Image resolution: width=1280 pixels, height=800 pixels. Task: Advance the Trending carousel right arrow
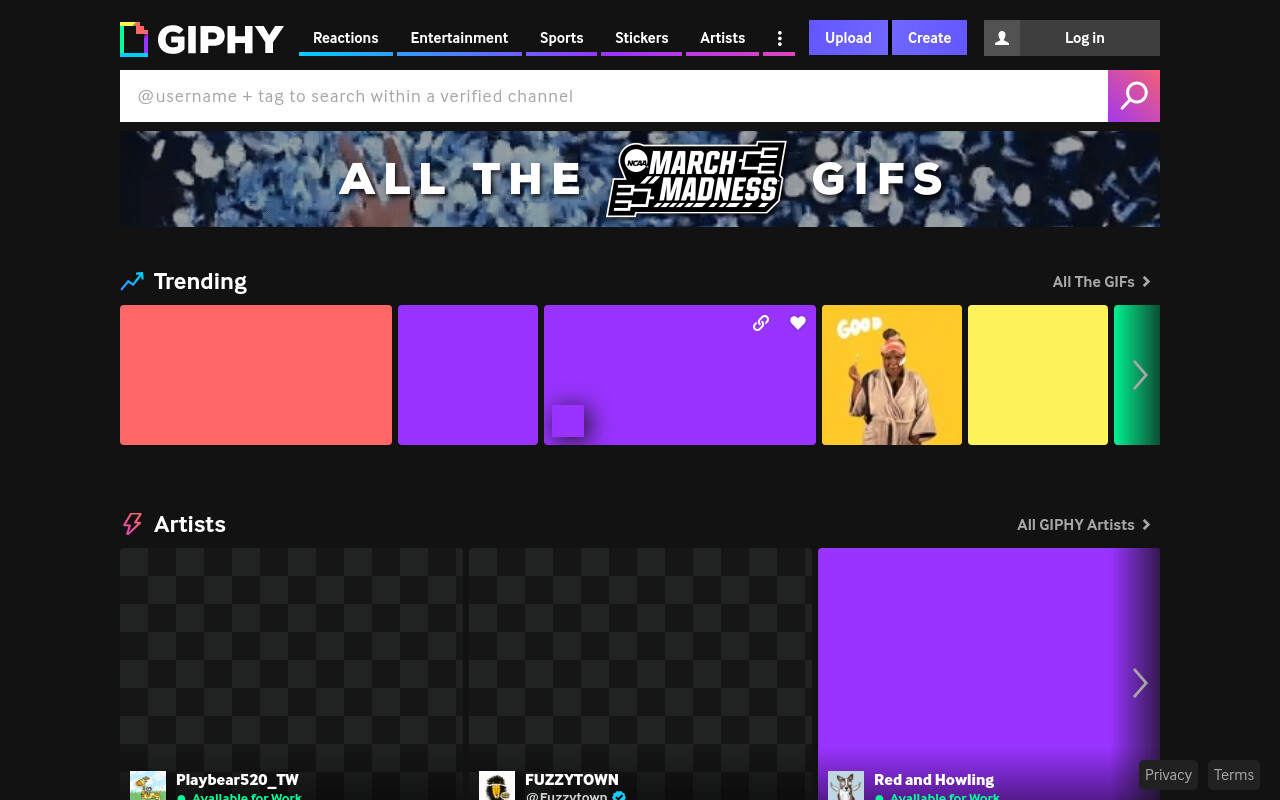pyautogui.click(x=1140, y=375)
